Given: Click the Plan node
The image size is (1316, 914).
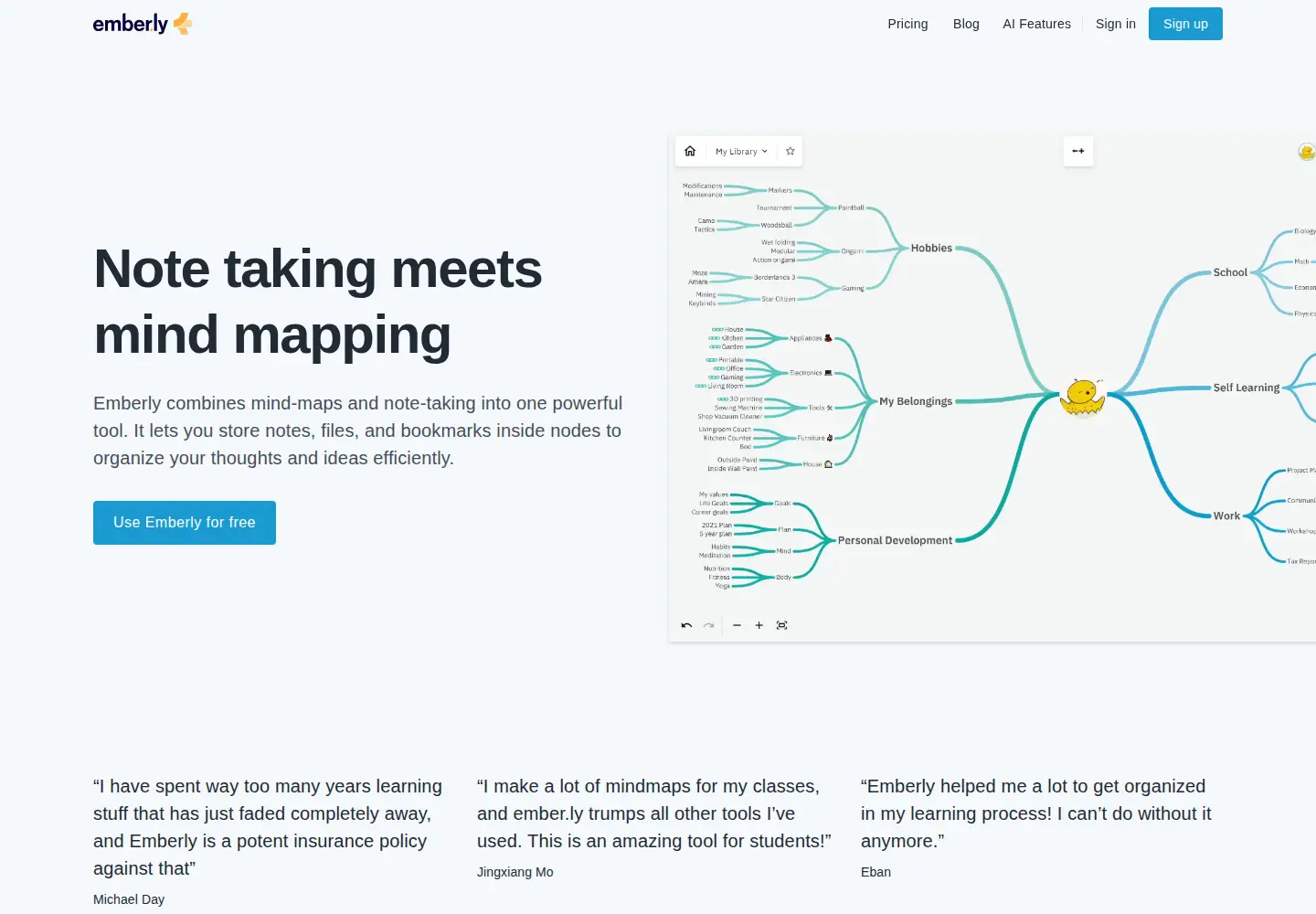Looking at the screenshot, I should point(784,530).
